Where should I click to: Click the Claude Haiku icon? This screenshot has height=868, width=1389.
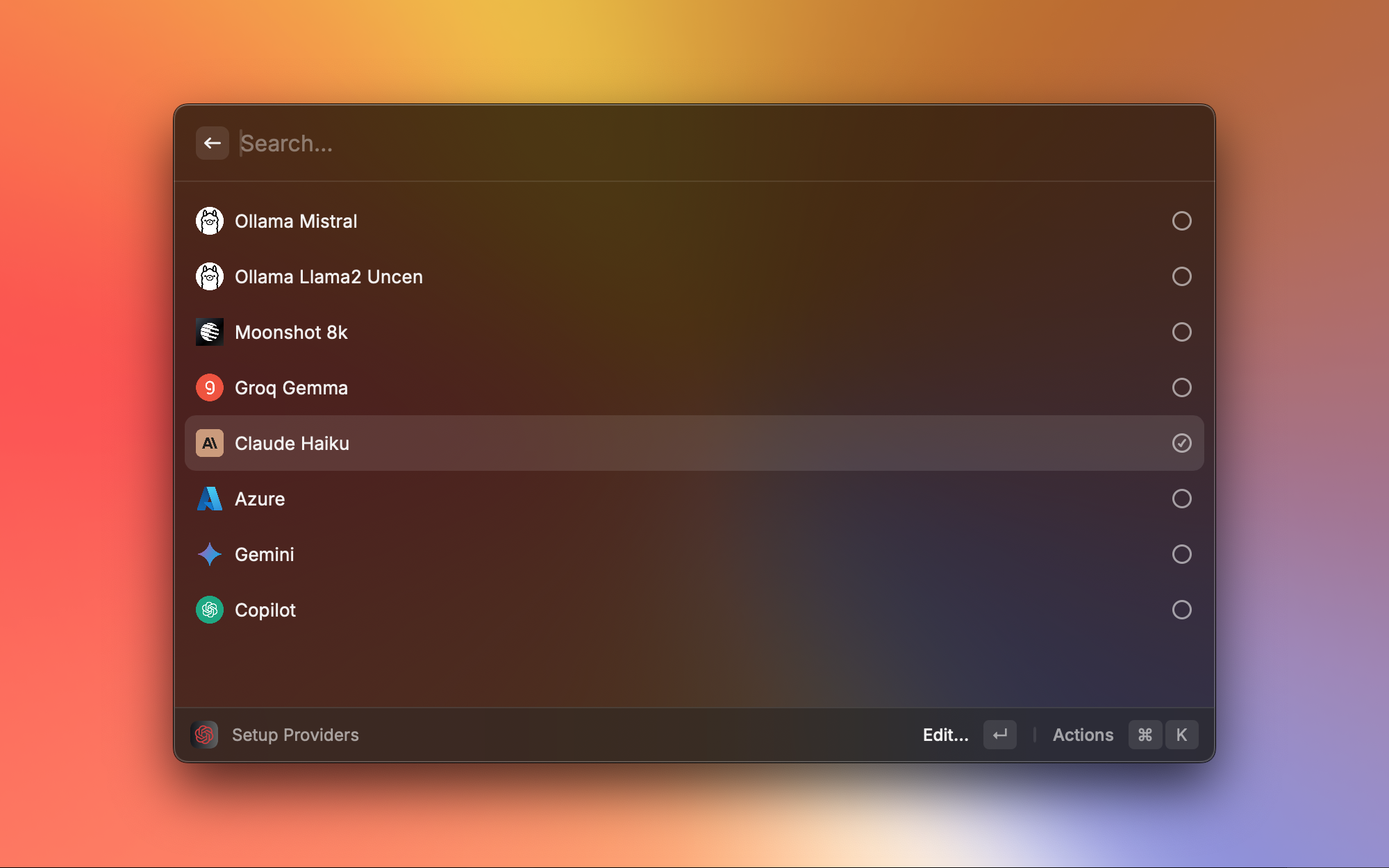click(x=209, y=443)
